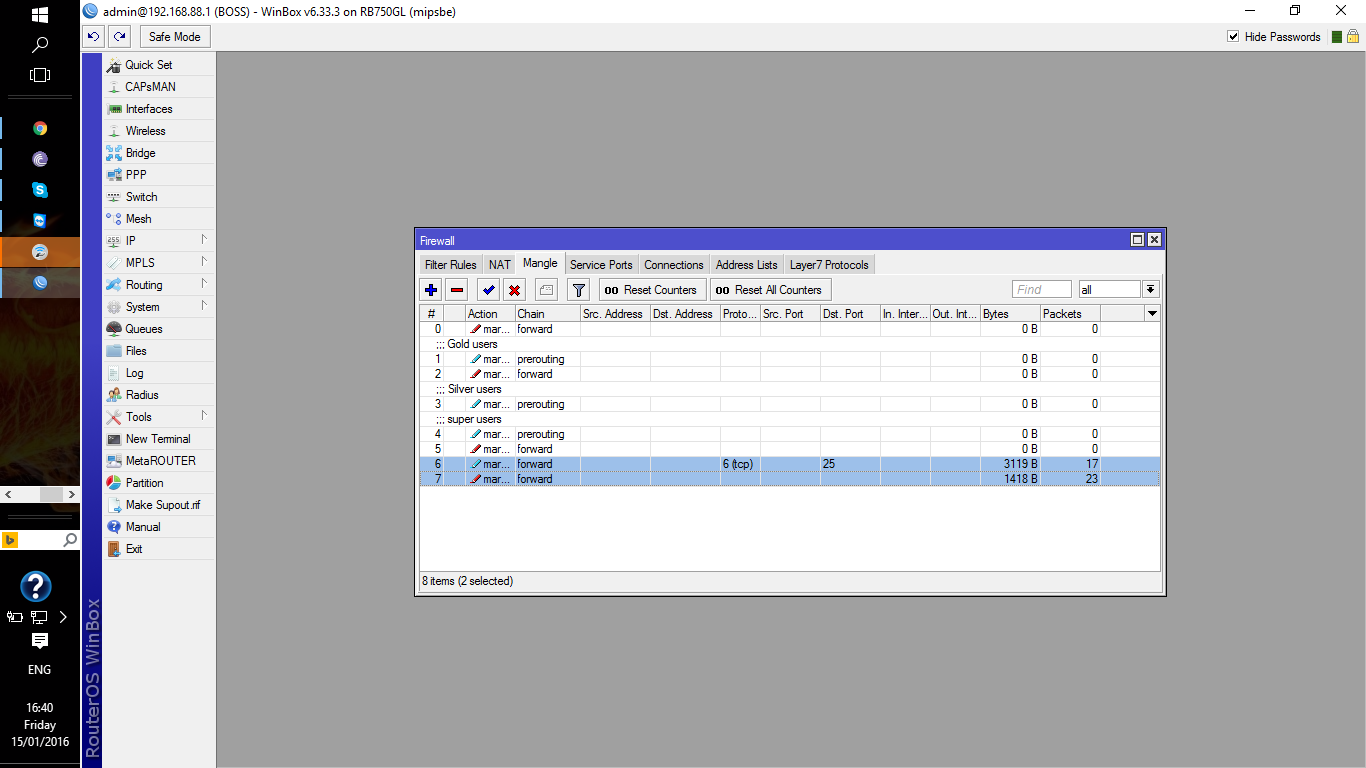This screenshot has width=1366, height=768.
Task: Open the Filter funnel icon in Firewall
Action: tap(578, 290)
